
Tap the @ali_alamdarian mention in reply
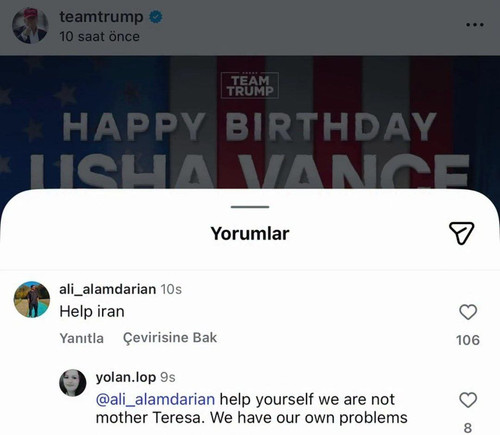pos(155,399)
